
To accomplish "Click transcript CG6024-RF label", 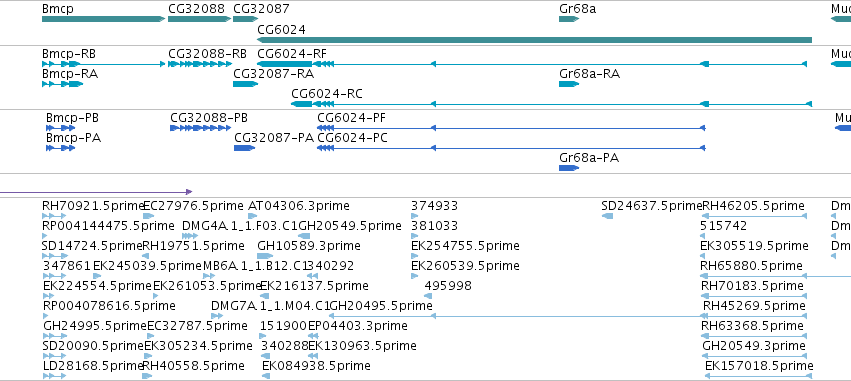I will tap(292, 54).
